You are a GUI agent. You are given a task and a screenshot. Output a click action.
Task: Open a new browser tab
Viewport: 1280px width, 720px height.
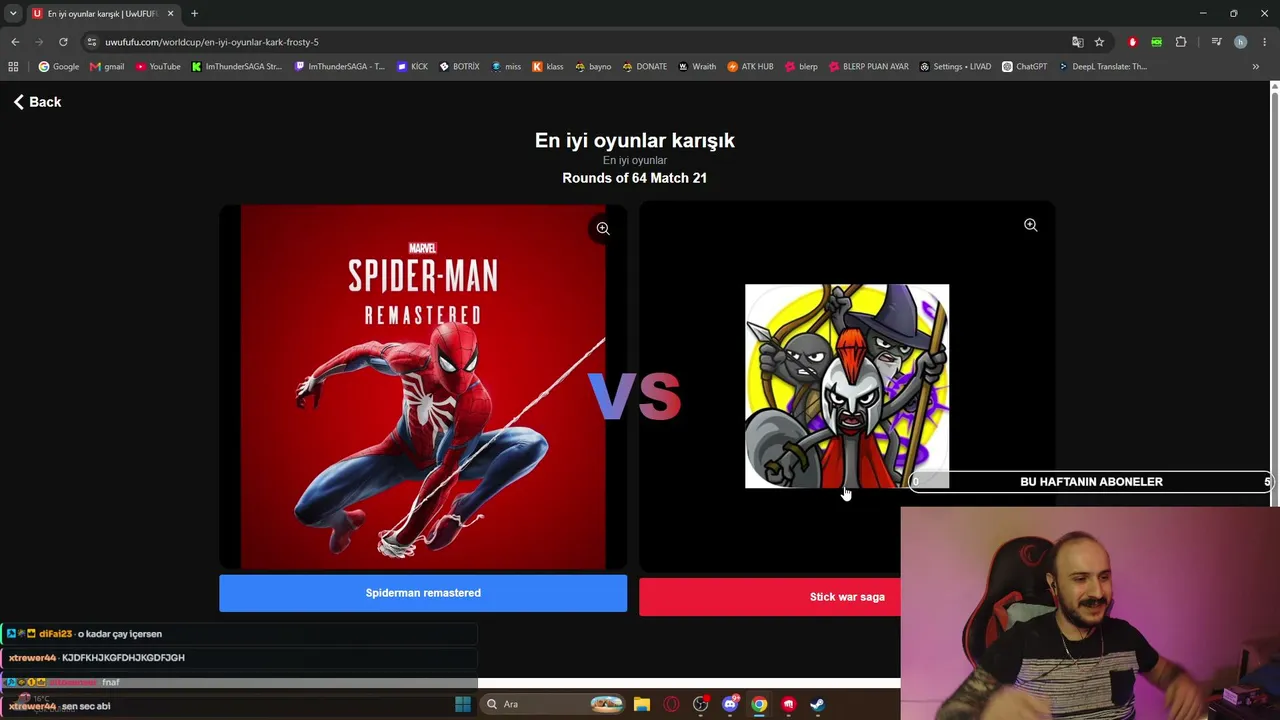pos(194,14)
